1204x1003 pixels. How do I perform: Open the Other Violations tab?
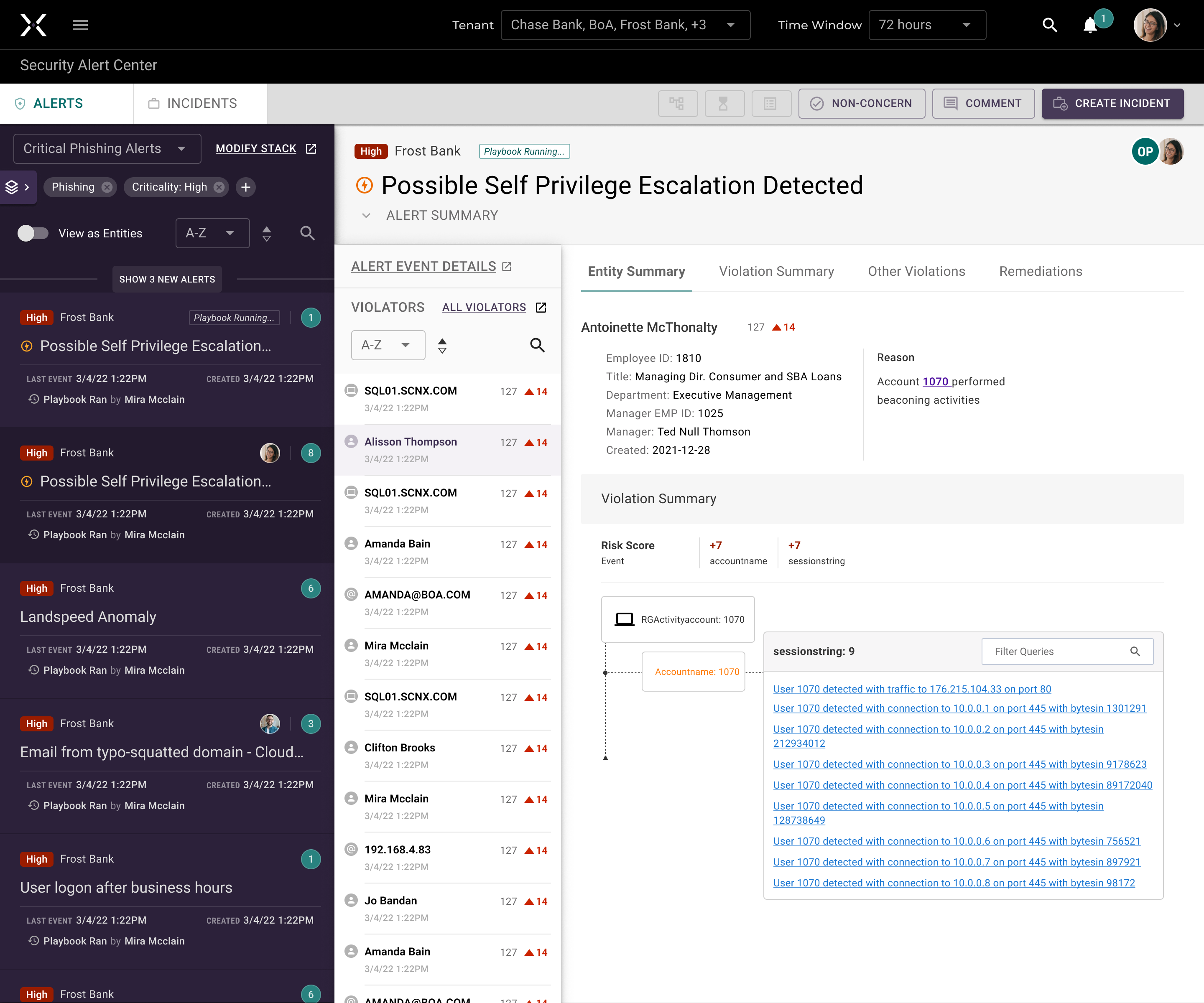pyautogui.click(x=916, y=271)
